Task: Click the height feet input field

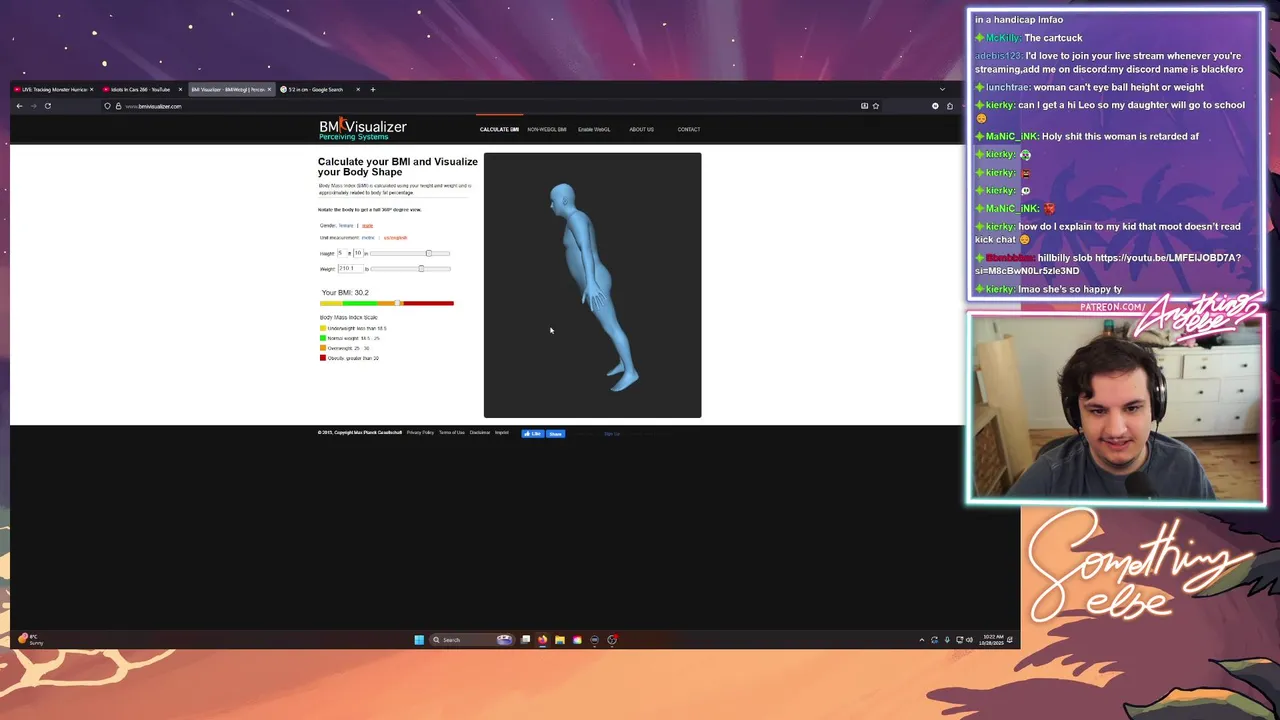Action: (341, 253)
